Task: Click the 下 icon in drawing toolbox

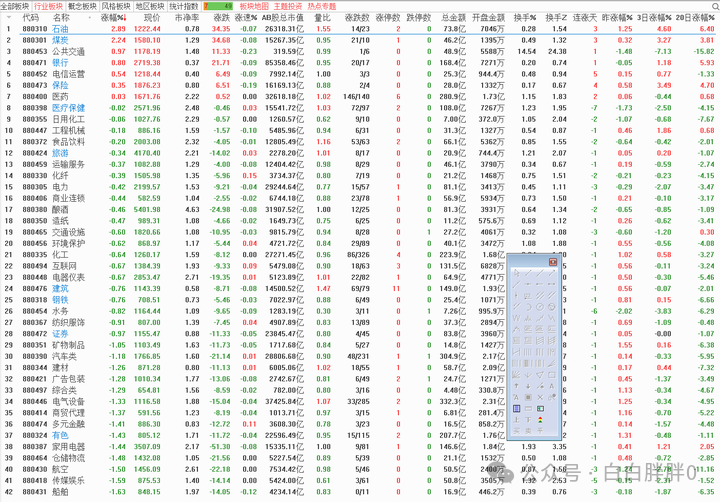Action: pyautogui.click(x=528, y=420)
